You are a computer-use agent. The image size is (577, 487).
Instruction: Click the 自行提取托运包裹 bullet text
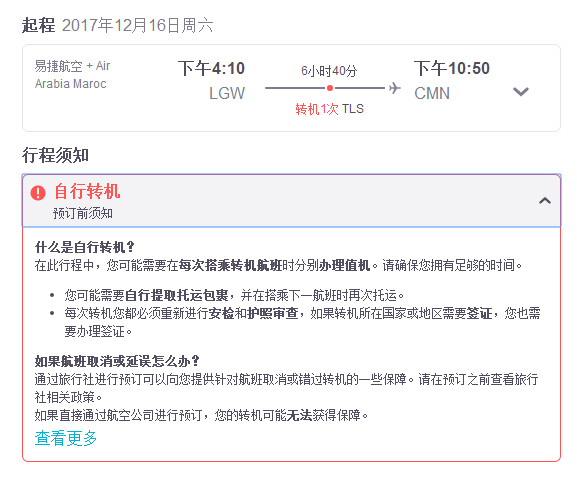pyautogui.click(x=177, y=295)
